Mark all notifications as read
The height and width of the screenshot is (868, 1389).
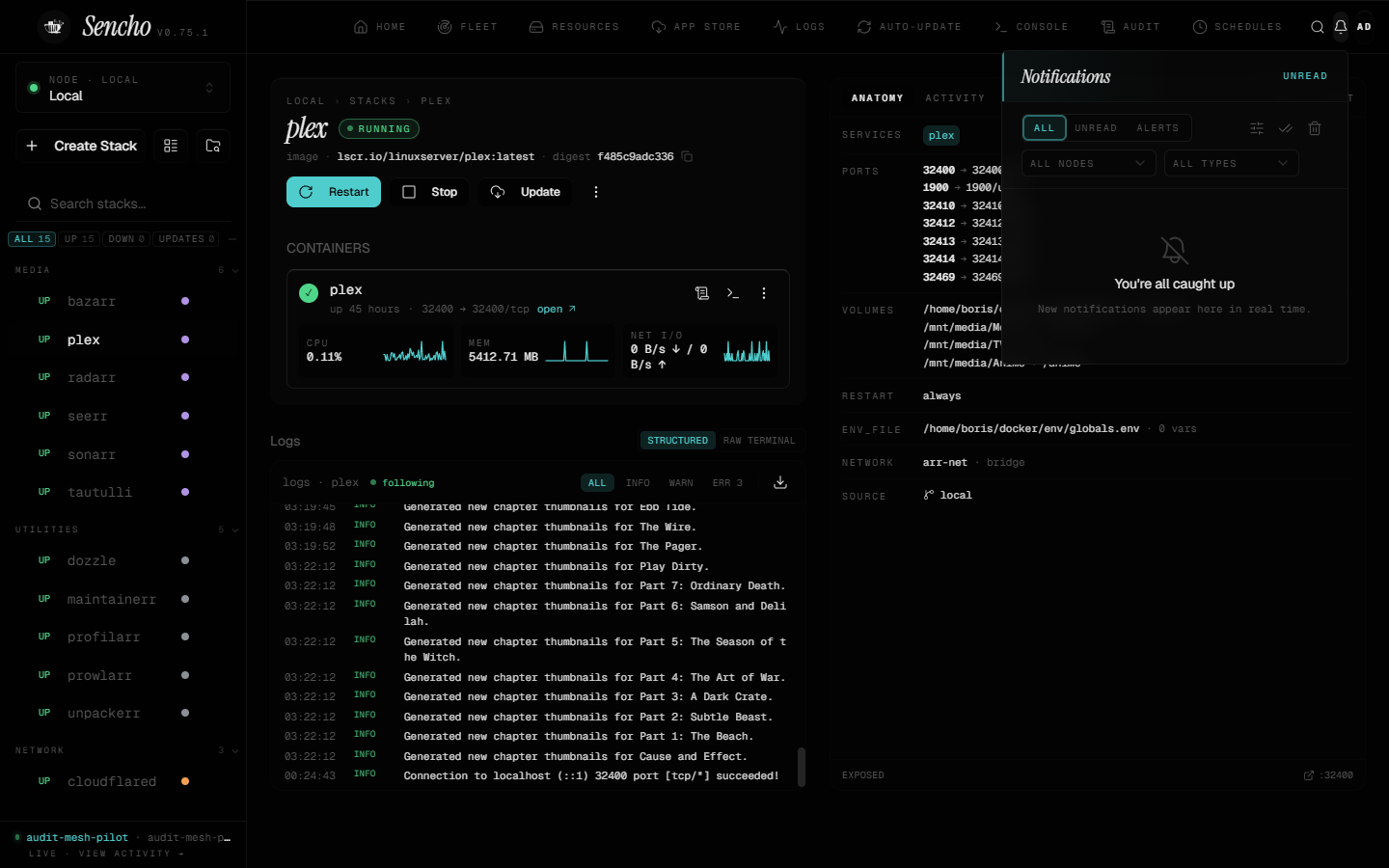[x=1286, y=128]
